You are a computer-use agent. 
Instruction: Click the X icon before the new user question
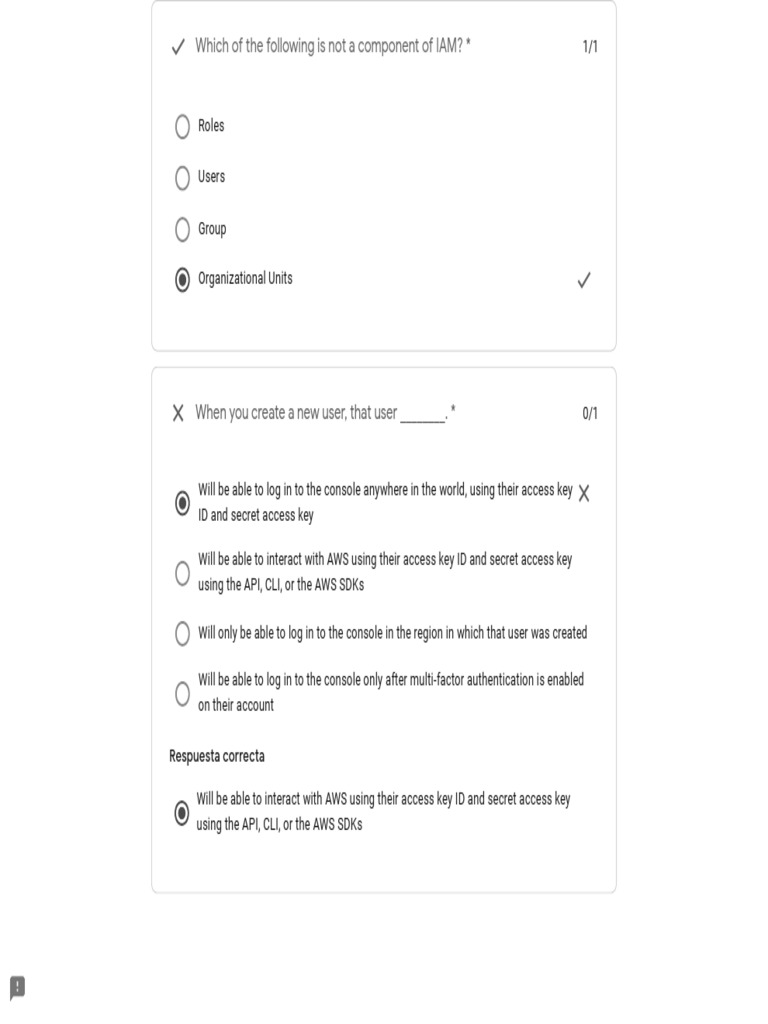tap(178, 414)
